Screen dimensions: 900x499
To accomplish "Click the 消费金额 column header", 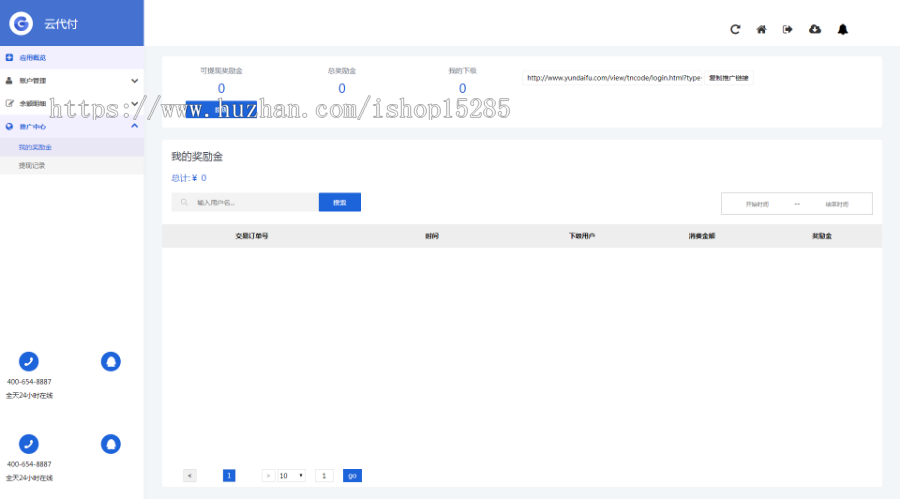I will point(701,236).
